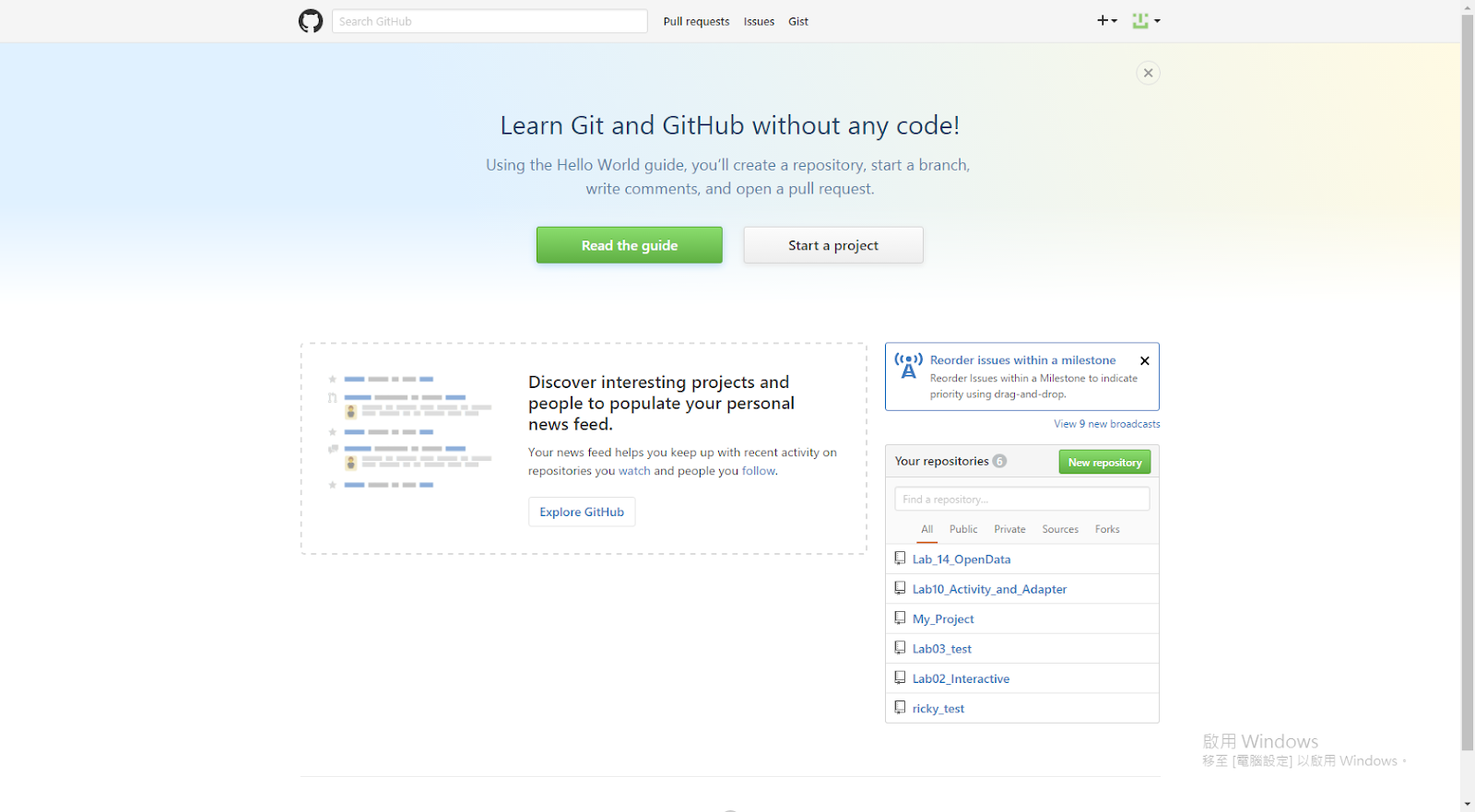Click the news feed illustration thumbnail

[x=410, y=431]
